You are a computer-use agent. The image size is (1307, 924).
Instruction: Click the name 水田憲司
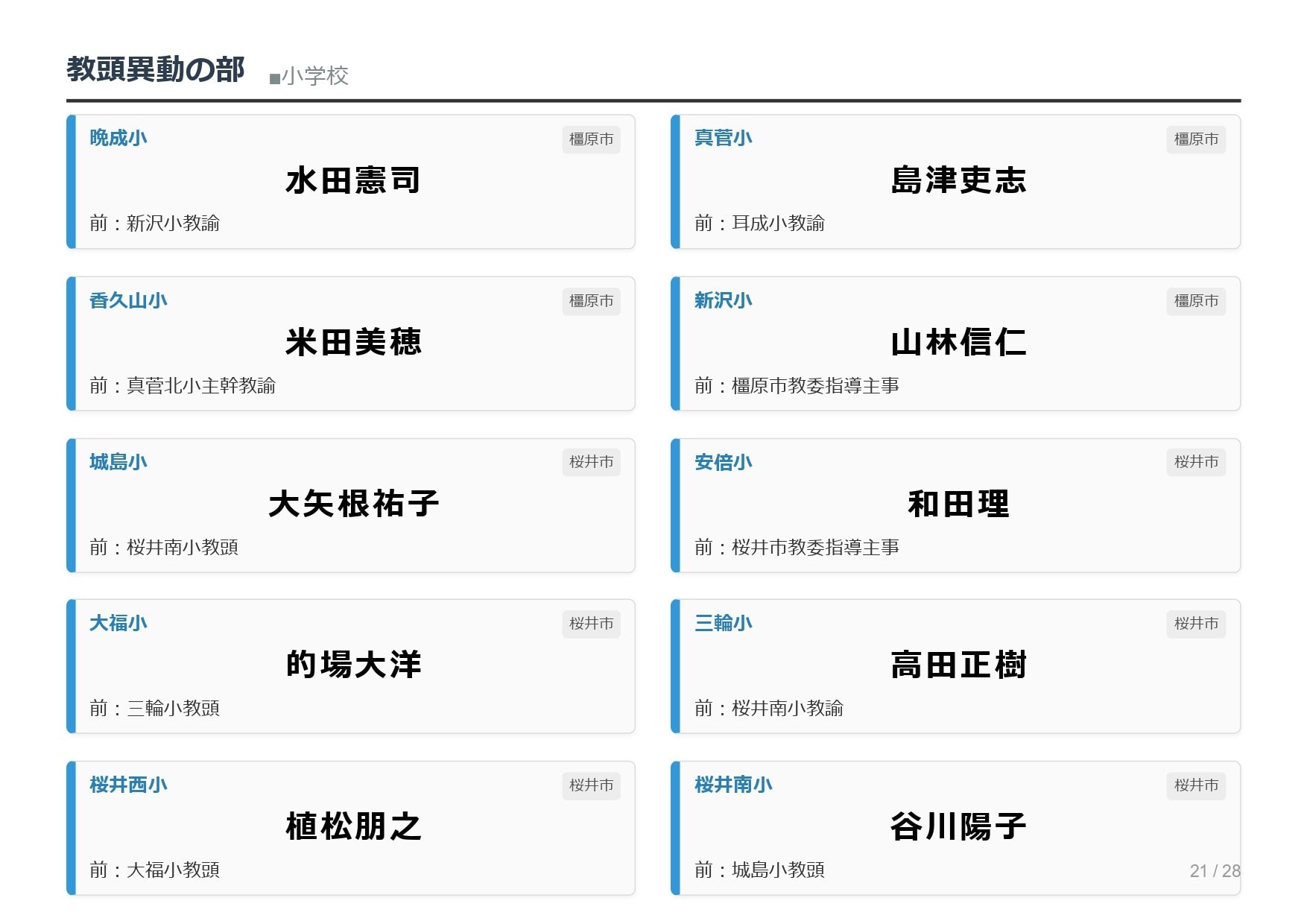[353, 181]
